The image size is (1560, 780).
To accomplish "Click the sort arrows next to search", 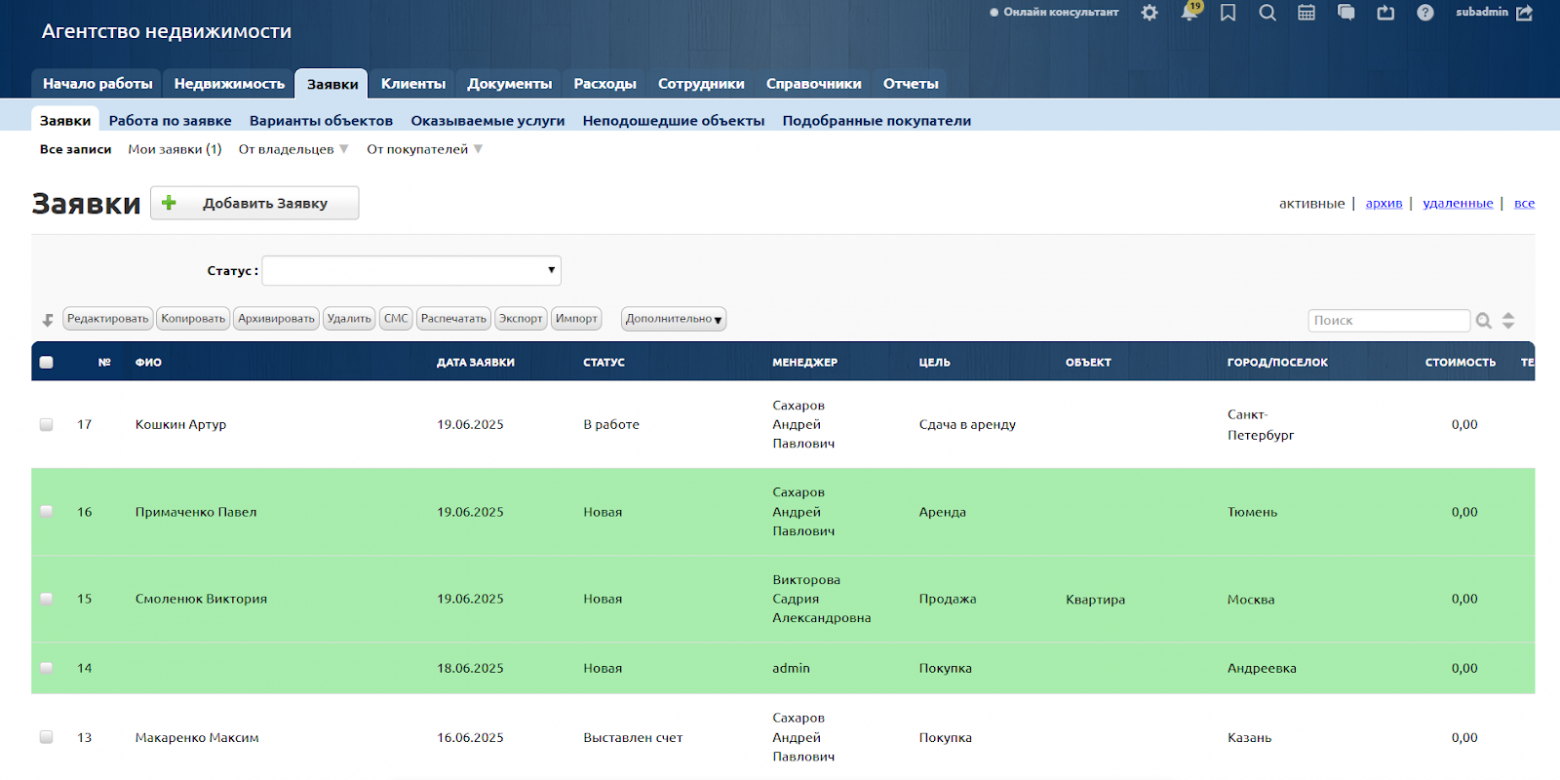I will click(x=1508, y=321).
